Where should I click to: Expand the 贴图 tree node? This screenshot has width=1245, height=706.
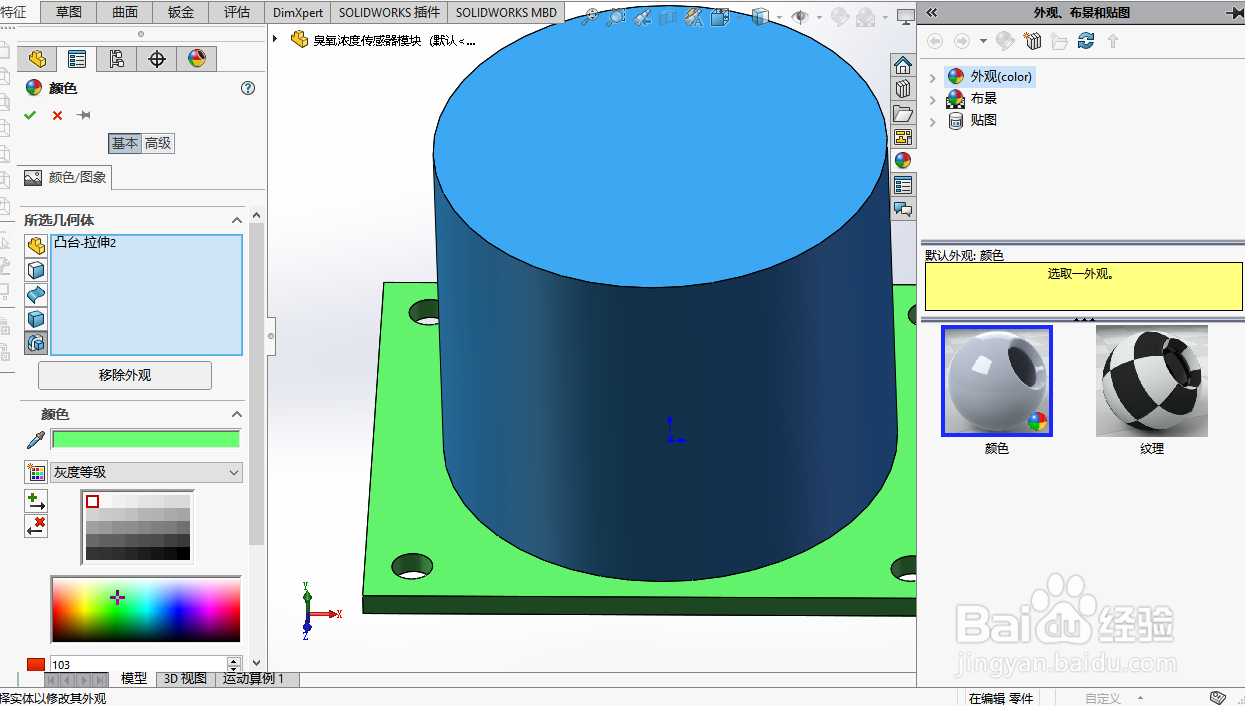(x=933, y=121)
